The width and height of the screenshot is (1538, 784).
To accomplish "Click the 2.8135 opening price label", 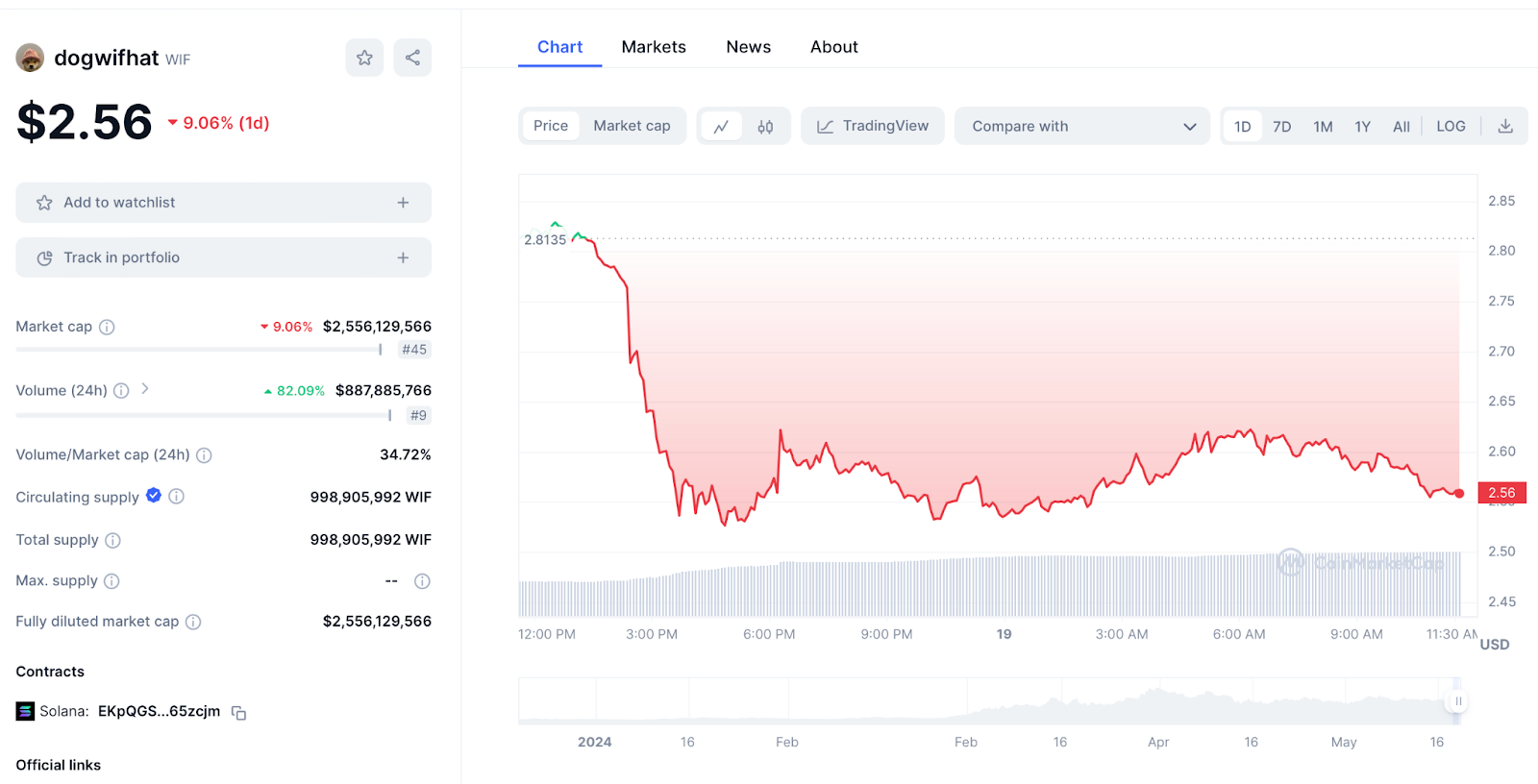I will tap(545, 240).
